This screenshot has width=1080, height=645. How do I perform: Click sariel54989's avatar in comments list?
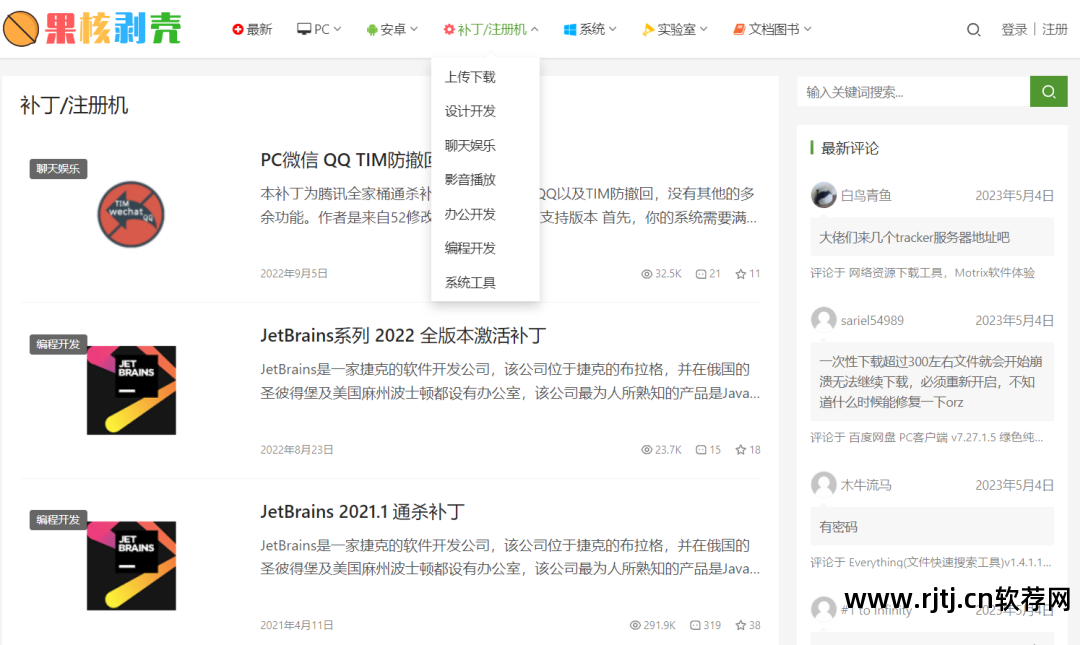tap(822, 319)
